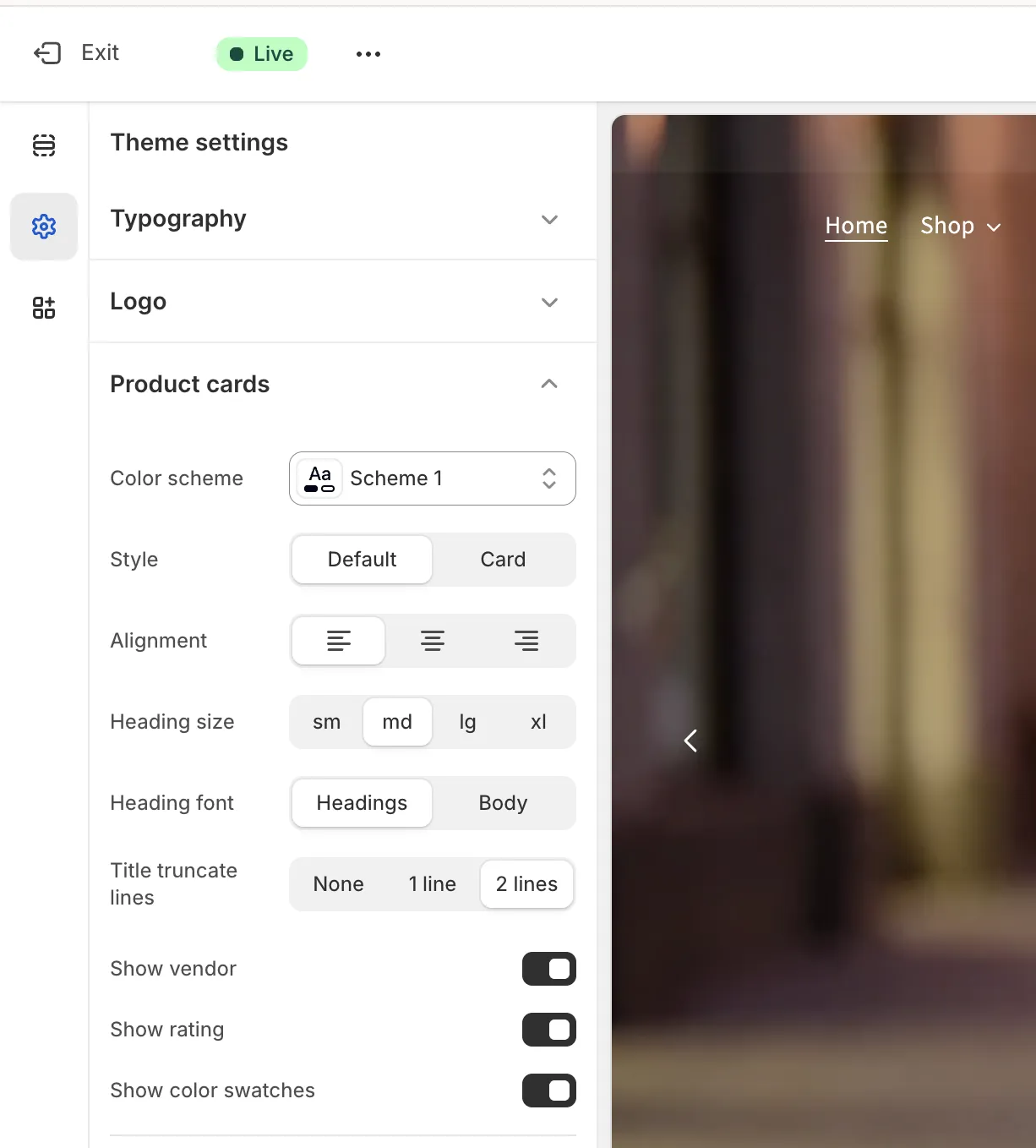The image size is (1036, 1148).
Task: Expand the Logo section
Action: click(x=549, y=302)
